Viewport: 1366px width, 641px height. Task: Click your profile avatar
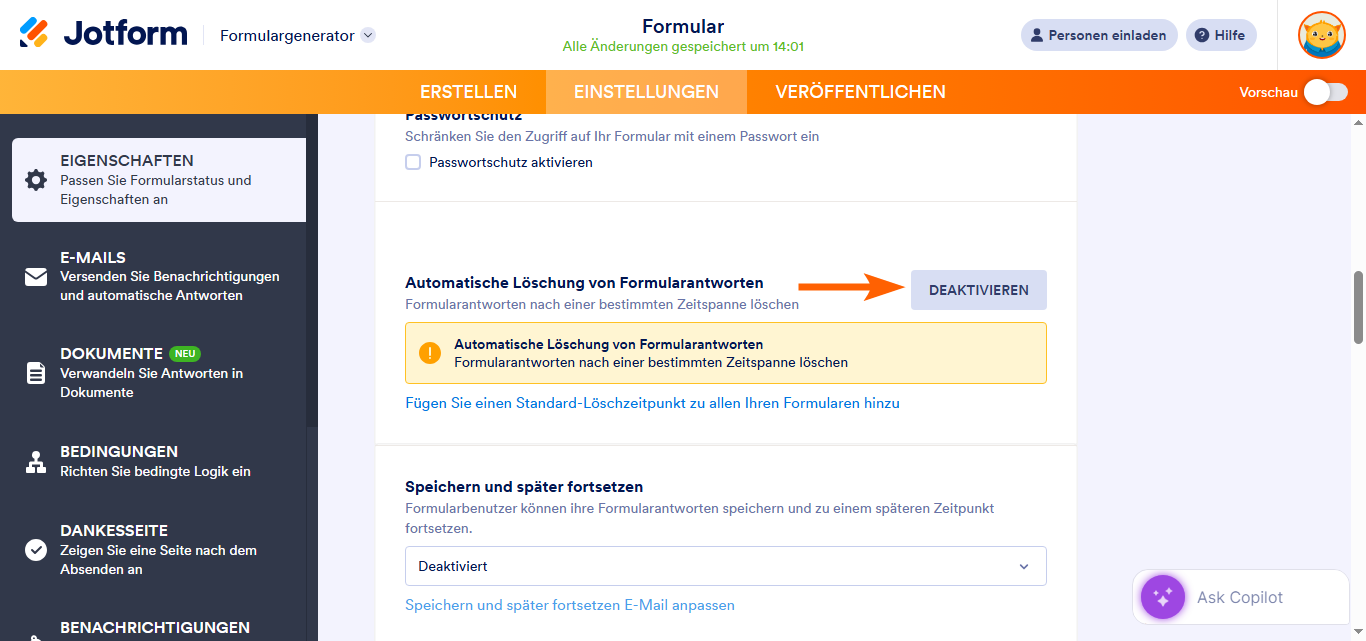pos(1321,34)
